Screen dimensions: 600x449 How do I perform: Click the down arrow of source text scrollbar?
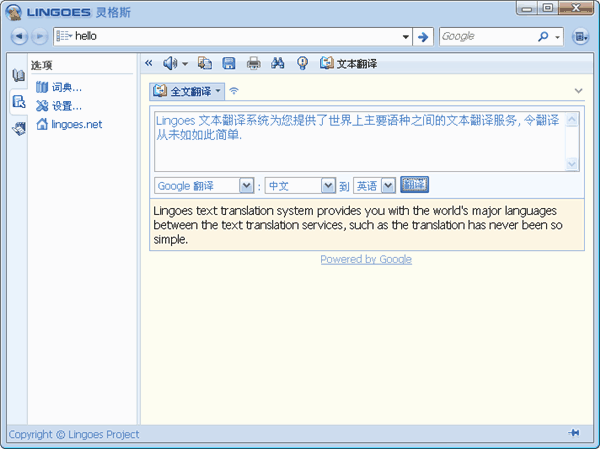click(572, 164)
